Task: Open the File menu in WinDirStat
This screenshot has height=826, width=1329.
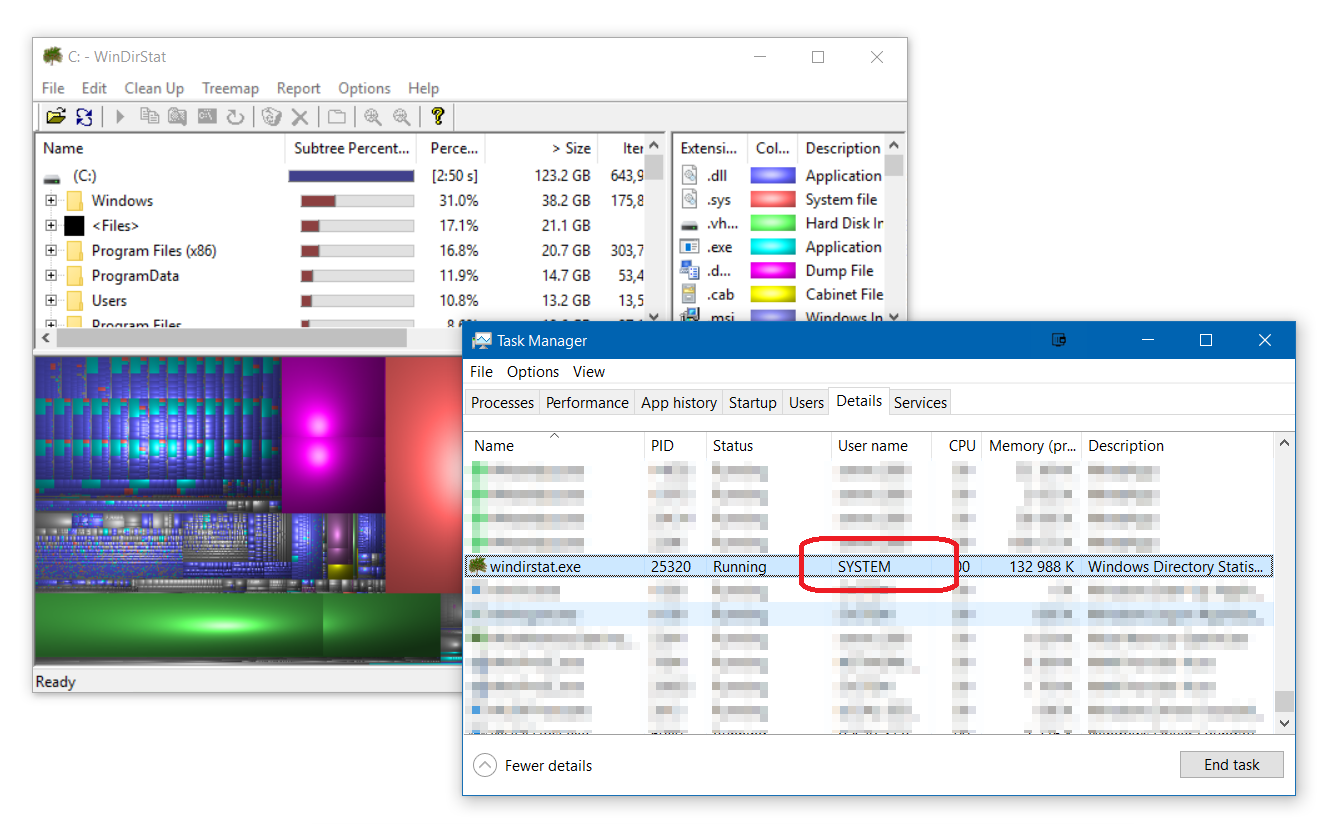Action: pos(53,88)
